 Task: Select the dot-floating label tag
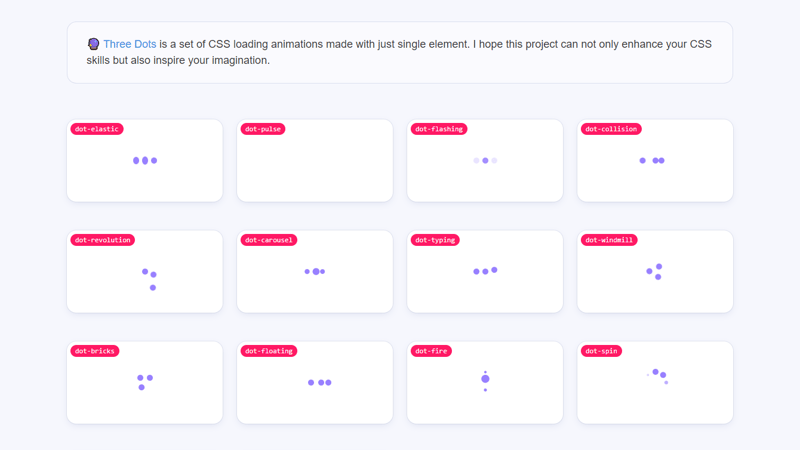[269, 351]
